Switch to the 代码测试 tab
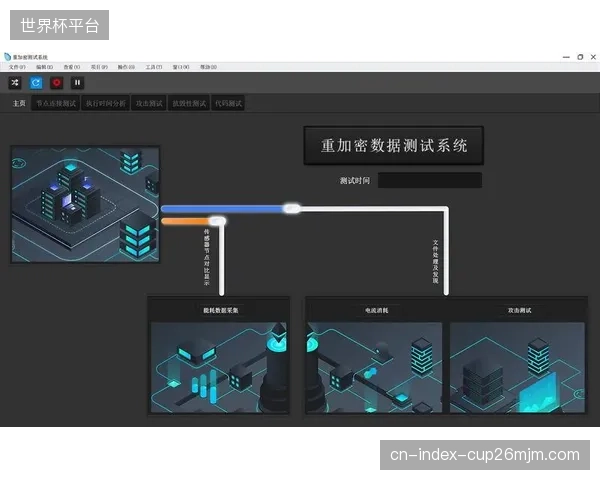Viewport: 600px width, 480px height. (228, 103)
